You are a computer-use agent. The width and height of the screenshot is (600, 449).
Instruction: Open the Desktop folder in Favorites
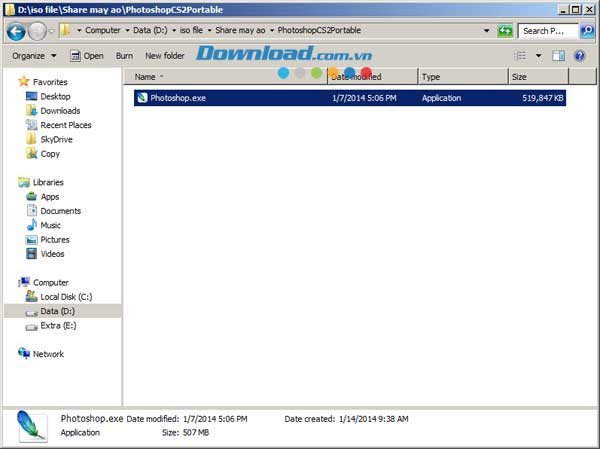[x=55, y=97]
